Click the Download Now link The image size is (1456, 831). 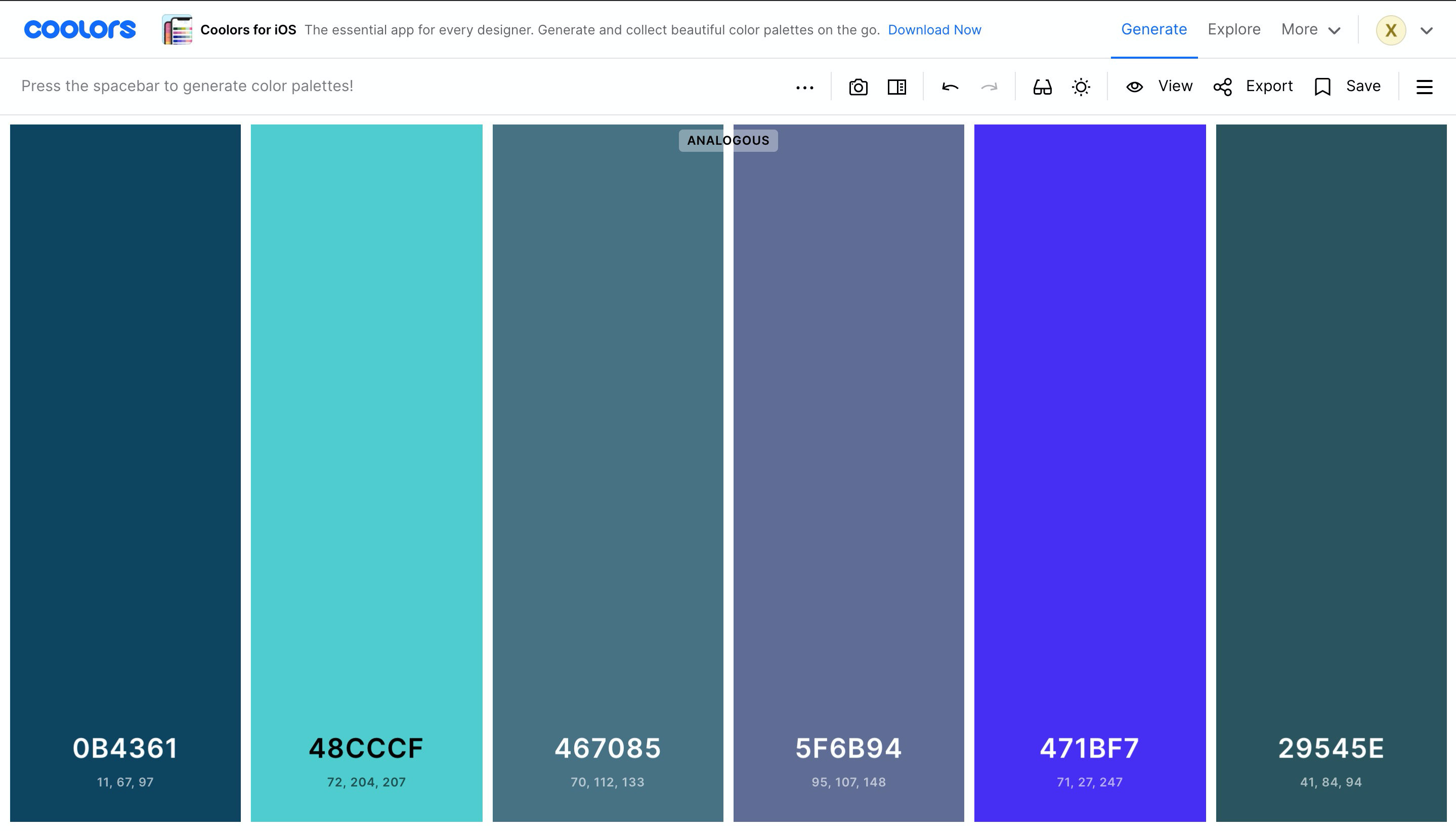tap(934, 30)
